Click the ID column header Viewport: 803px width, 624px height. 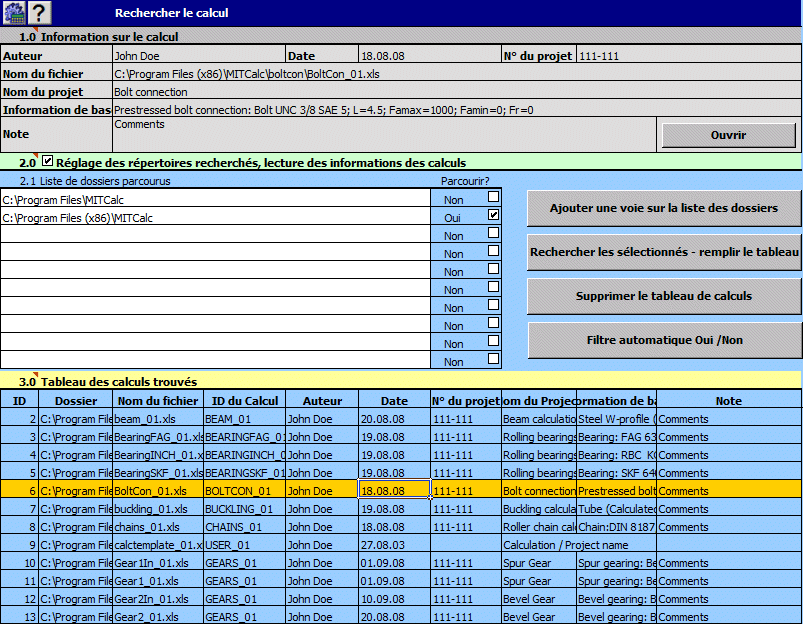tap(19, 400)
